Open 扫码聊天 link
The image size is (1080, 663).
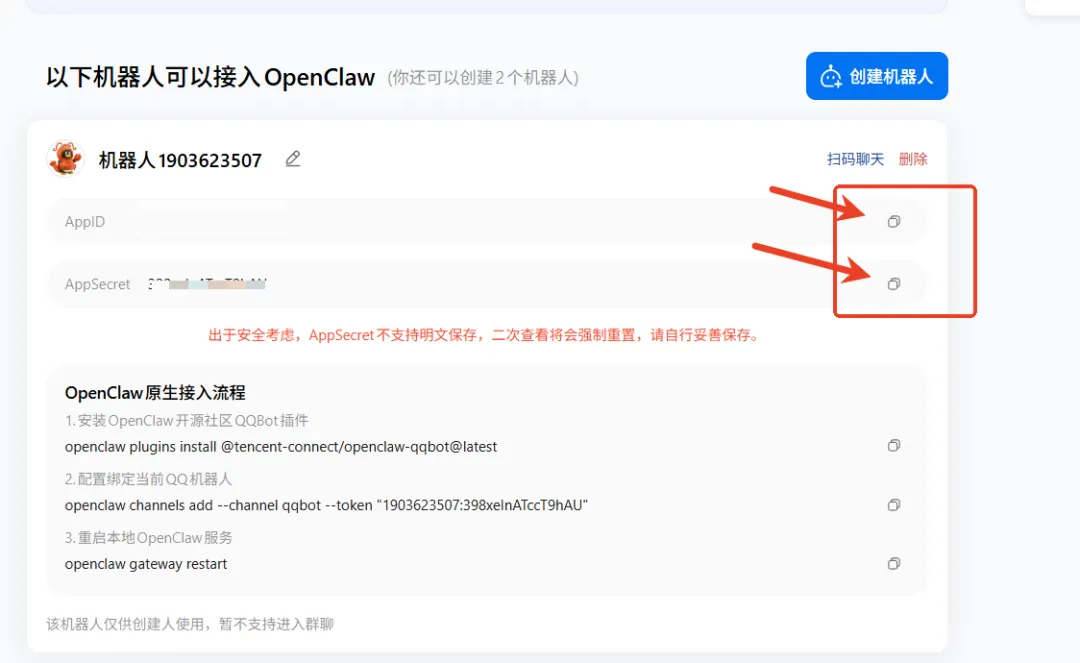855,159
